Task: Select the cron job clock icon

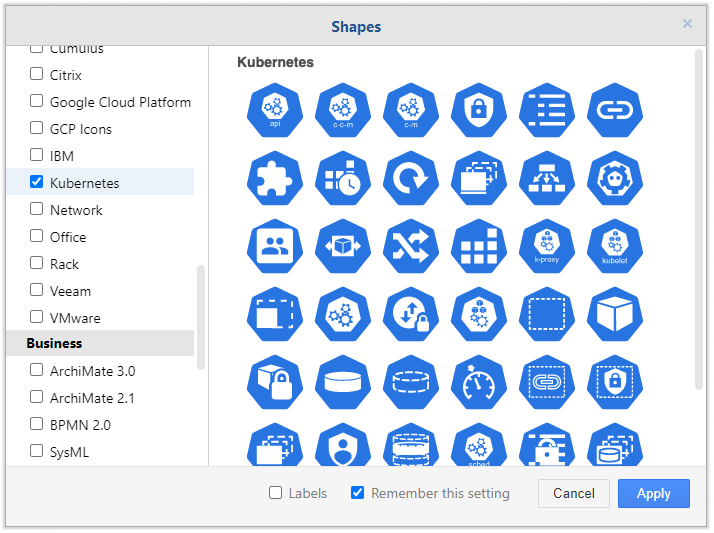Action: pyautogui.click(x=343, y=178)
